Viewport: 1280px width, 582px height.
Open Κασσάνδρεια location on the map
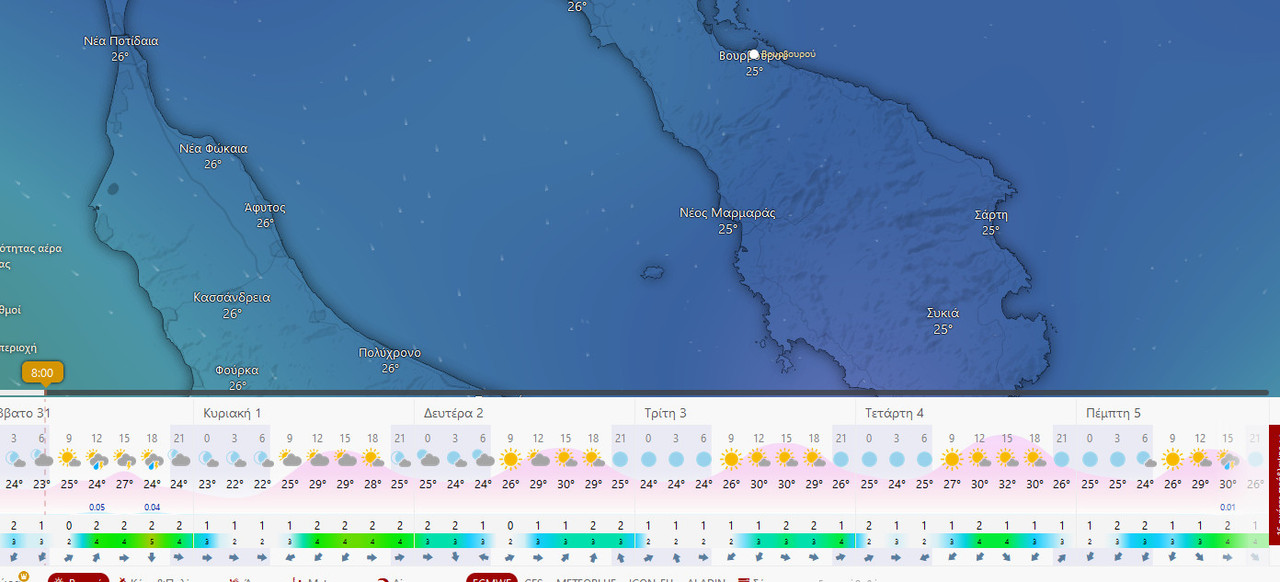coord(232,298)
